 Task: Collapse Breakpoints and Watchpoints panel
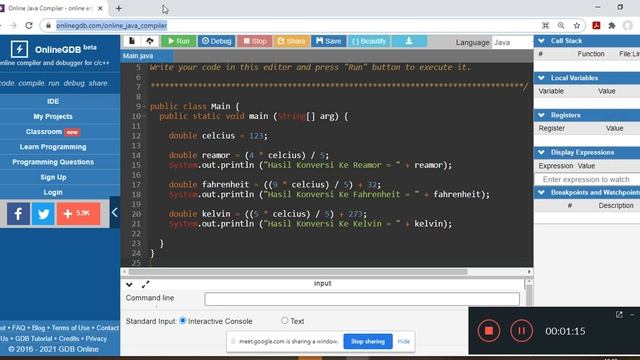point(541,192)
